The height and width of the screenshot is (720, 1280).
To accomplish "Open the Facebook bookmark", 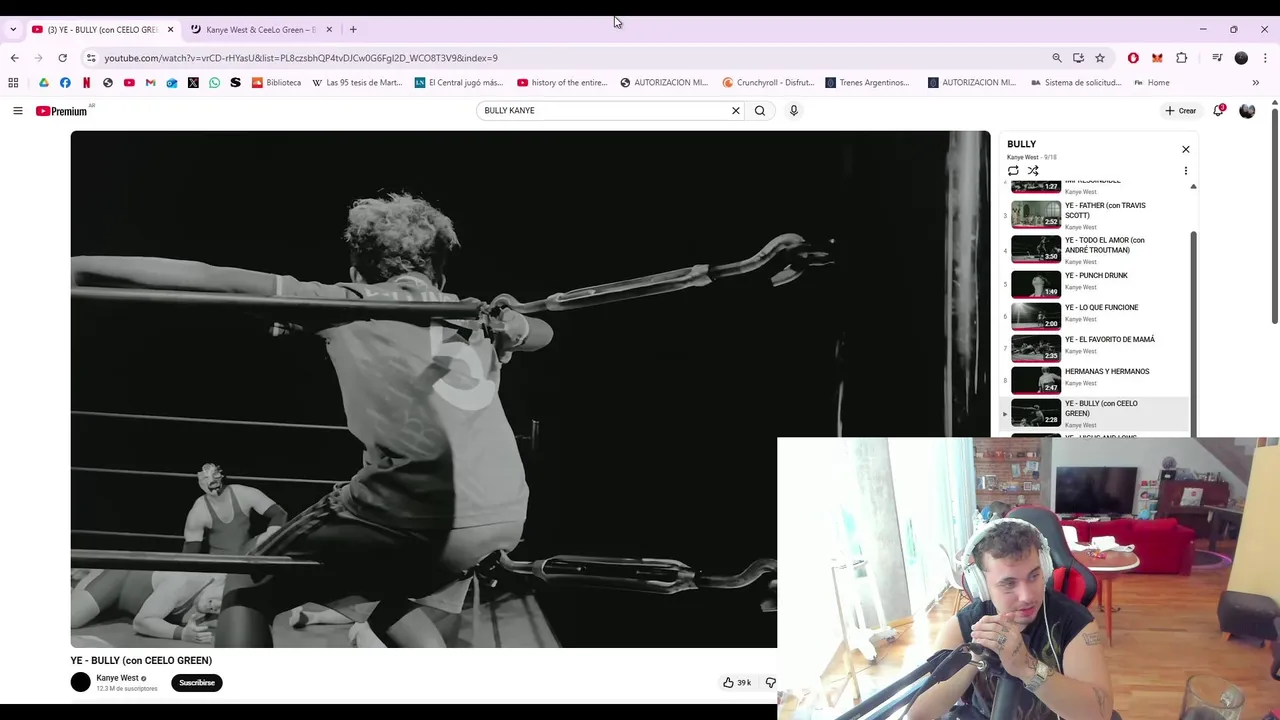I will point(65,83).
